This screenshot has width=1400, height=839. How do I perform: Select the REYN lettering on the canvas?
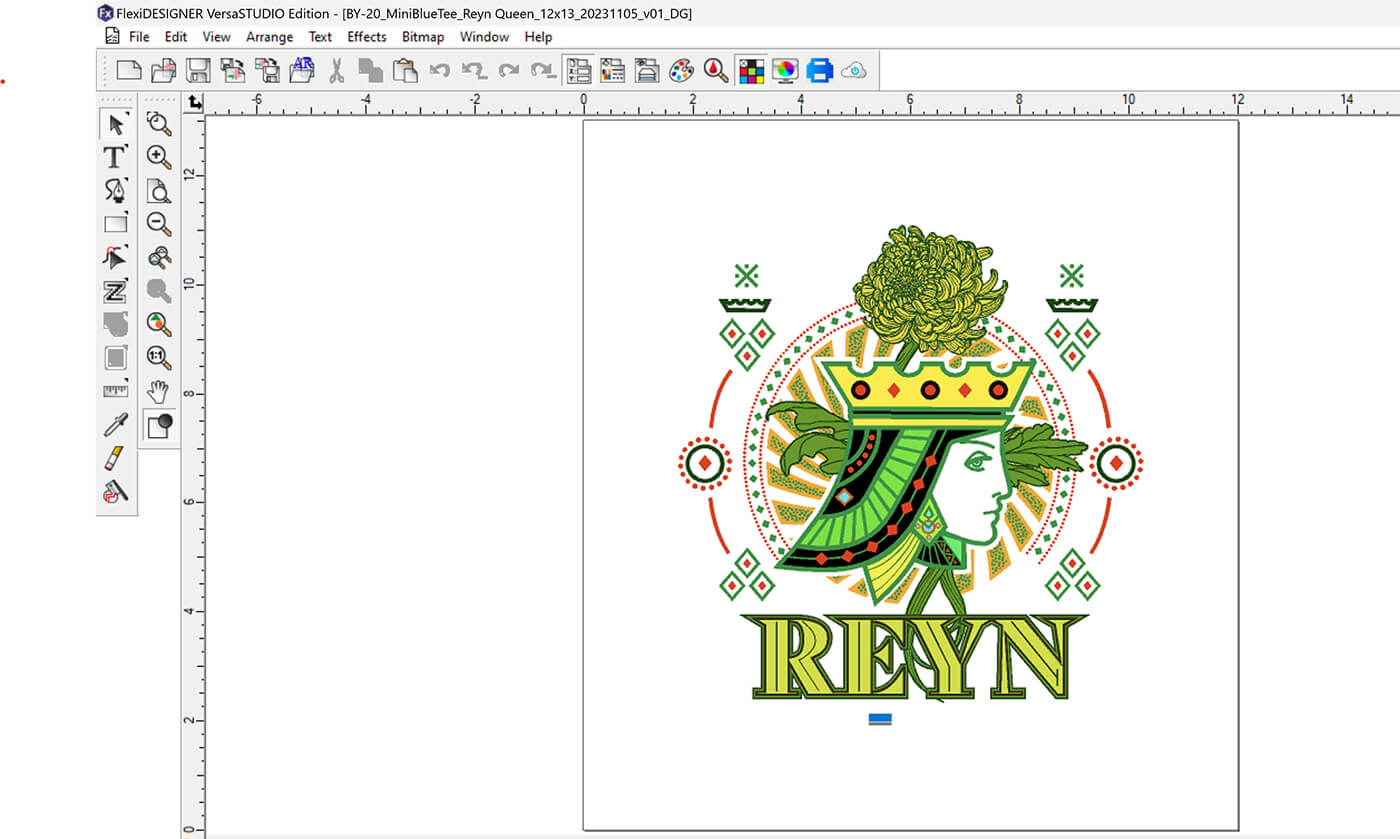tap(913, 658)
